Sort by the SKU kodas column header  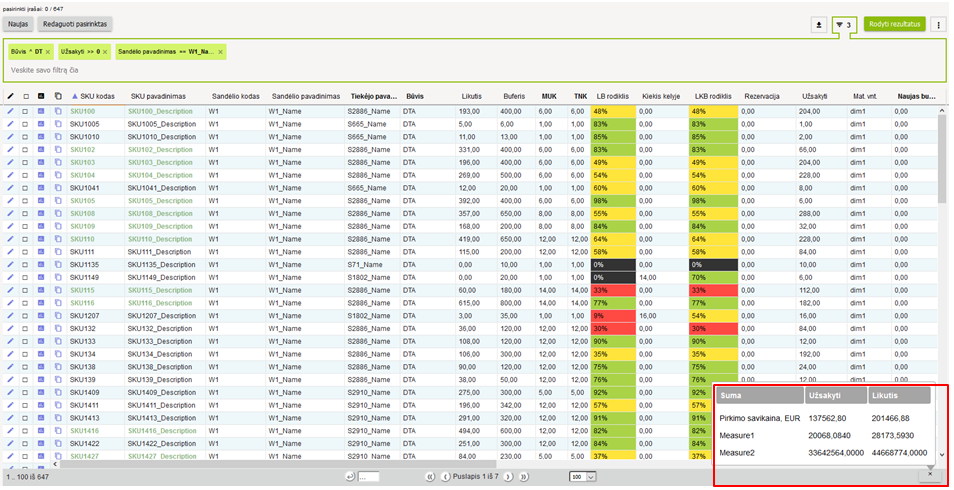(96, 96)
